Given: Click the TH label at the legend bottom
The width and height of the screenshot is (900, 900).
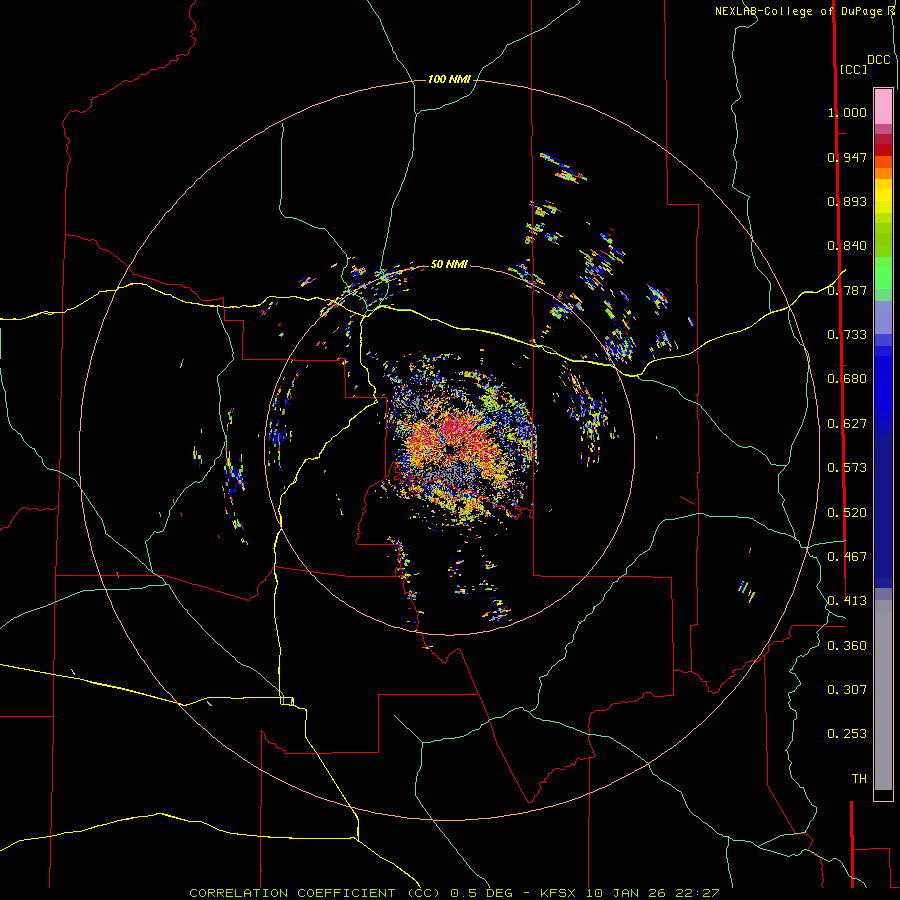Looking at the screenshot, I should (x=859, y=779).
